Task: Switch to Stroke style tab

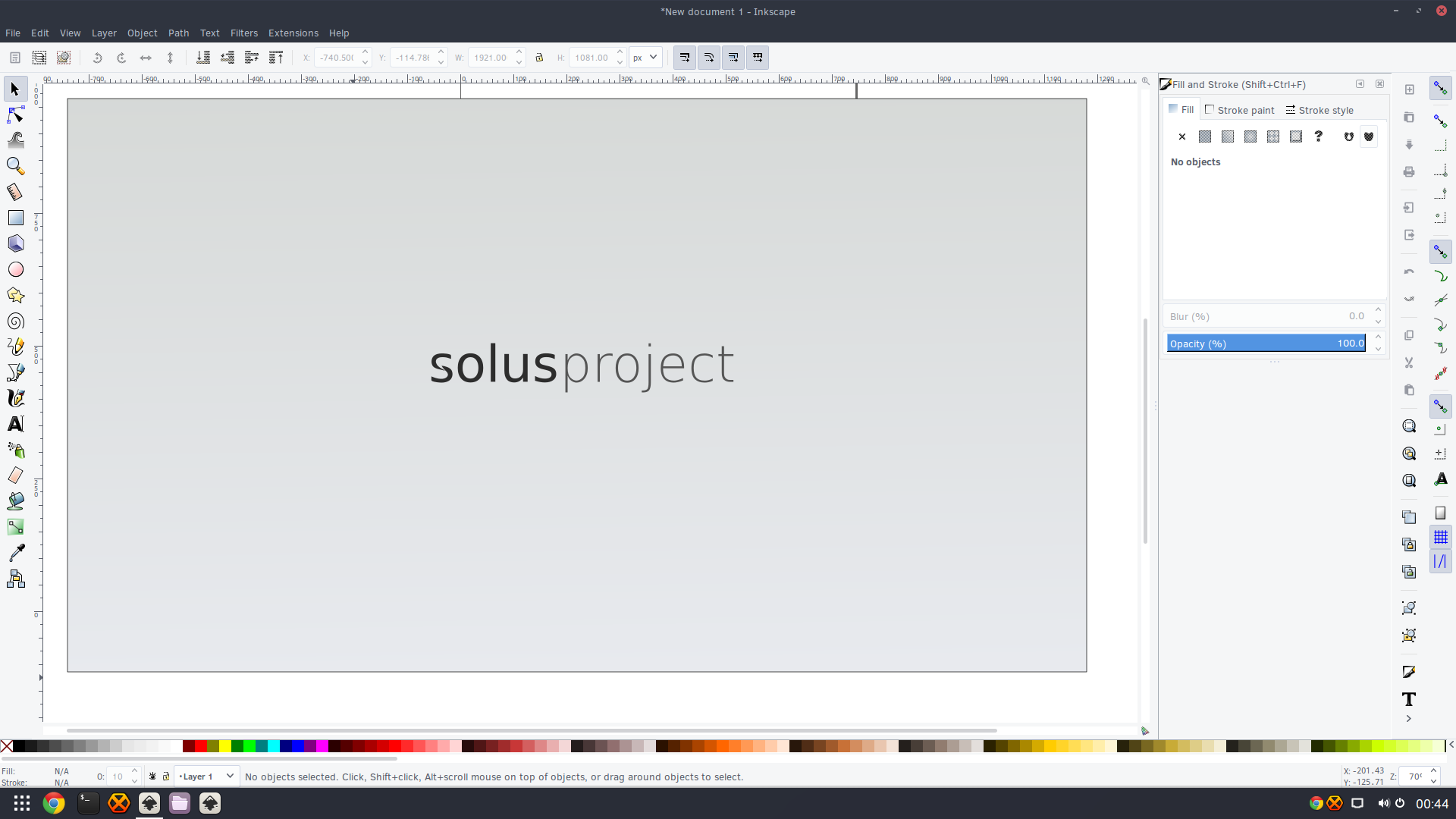Action: tap(1319, 110)
